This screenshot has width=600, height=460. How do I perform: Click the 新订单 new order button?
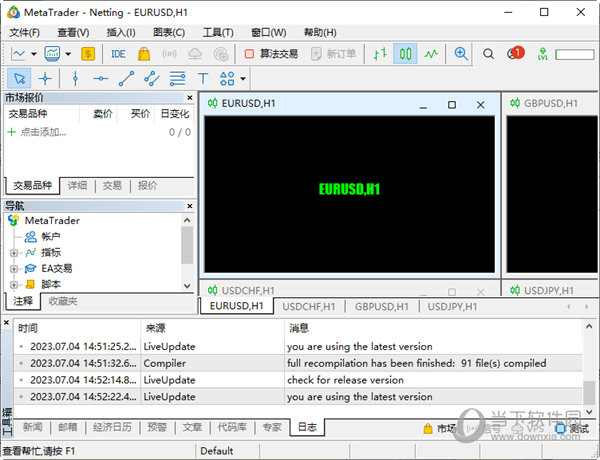coord(334,54)
